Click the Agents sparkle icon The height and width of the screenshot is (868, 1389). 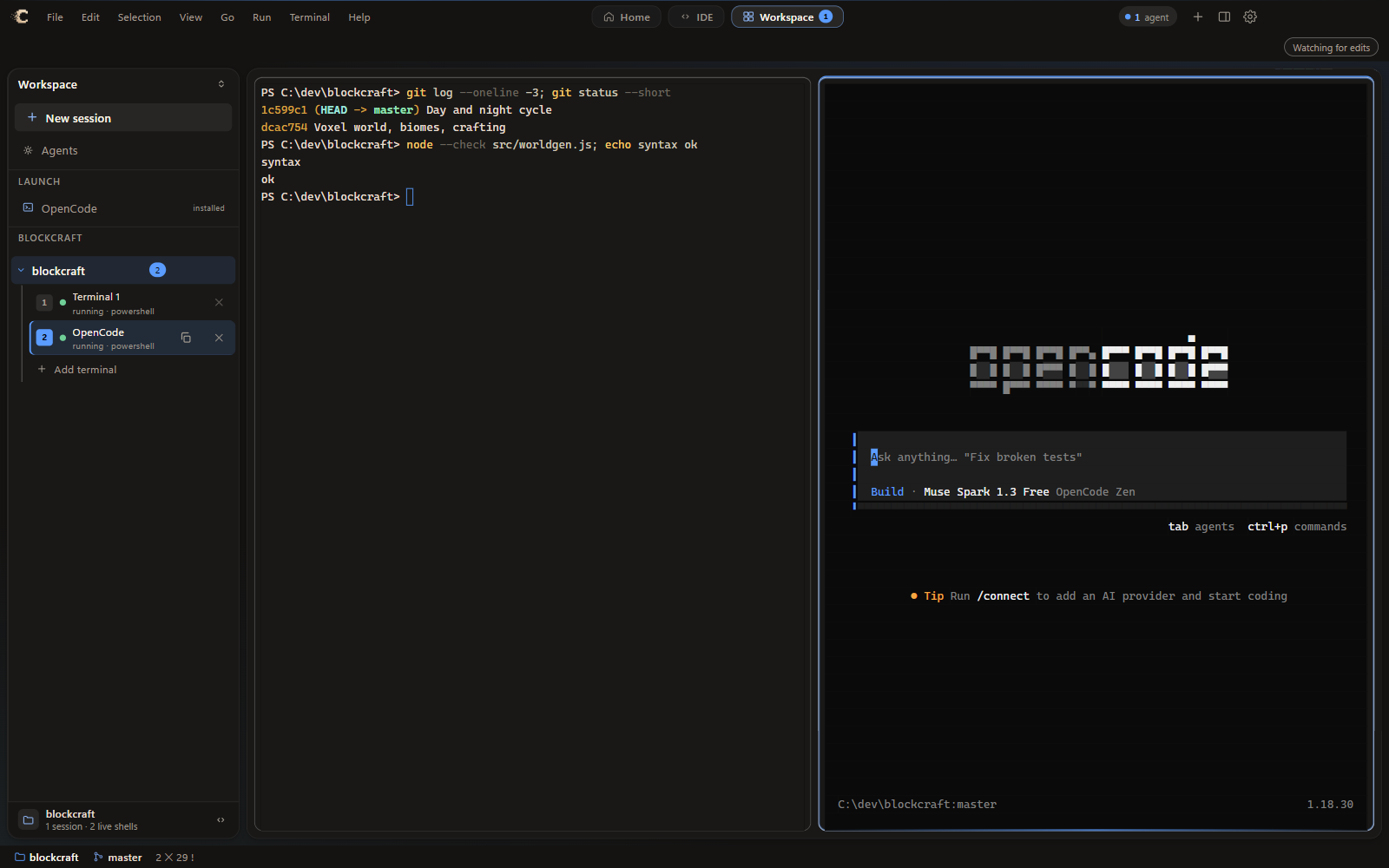28,150
